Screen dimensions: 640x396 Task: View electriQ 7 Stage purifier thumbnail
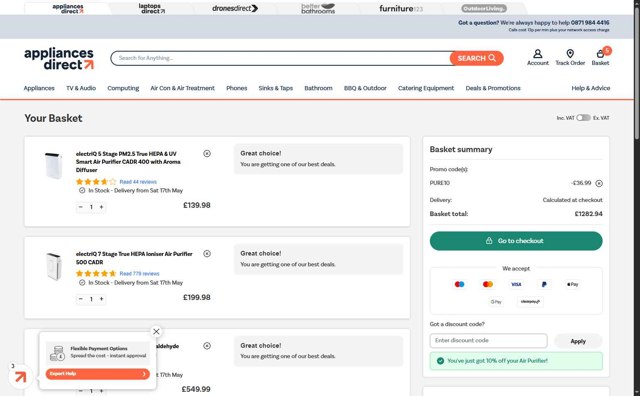coord(53,267)
